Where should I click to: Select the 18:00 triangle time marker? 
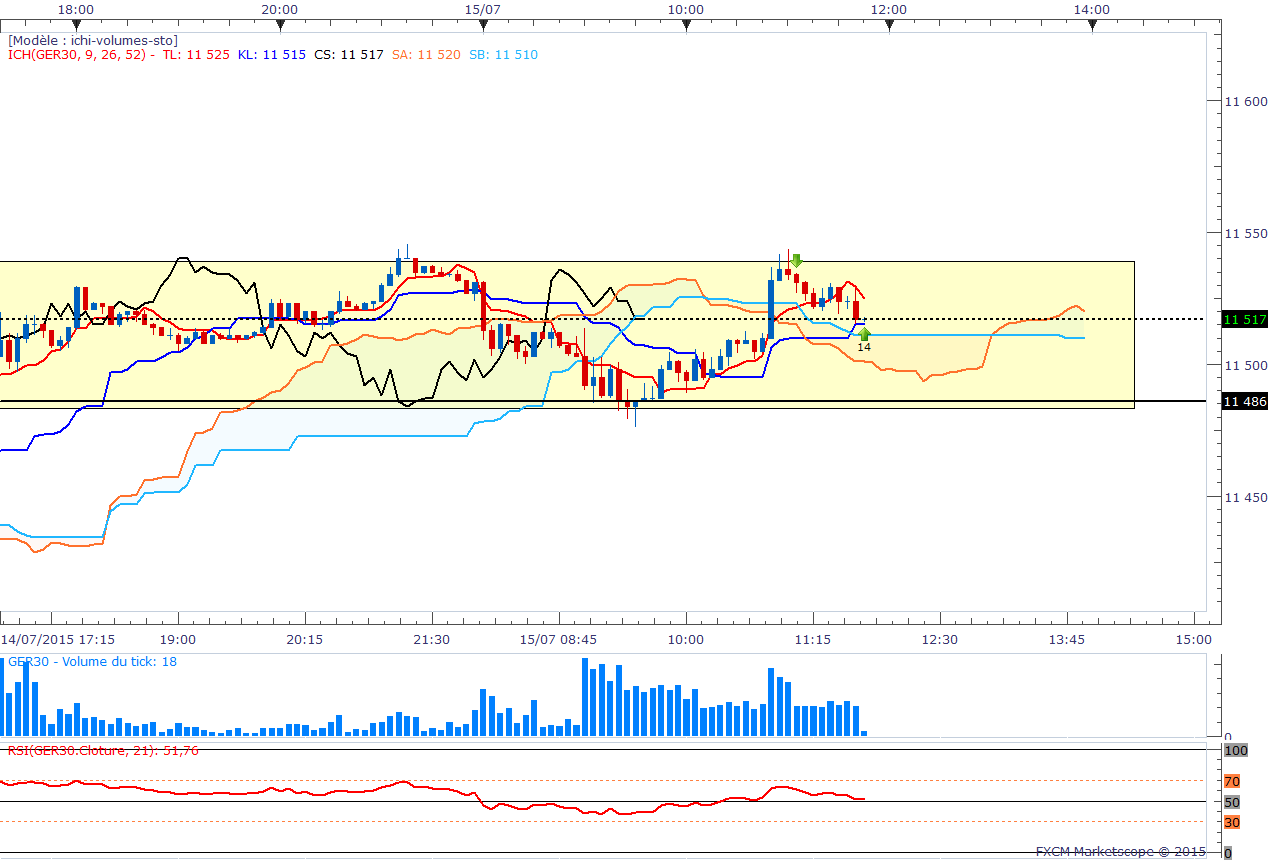click(x=76, y=26)
